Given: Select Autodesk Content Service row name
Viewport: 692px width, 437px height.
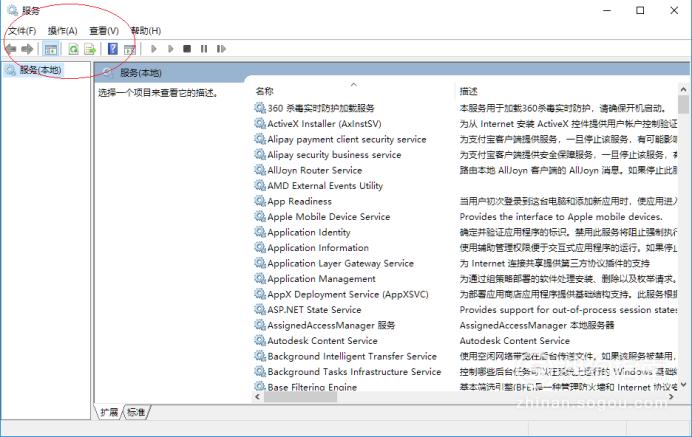Looking at the screenshot, I should tap(322, 341).
